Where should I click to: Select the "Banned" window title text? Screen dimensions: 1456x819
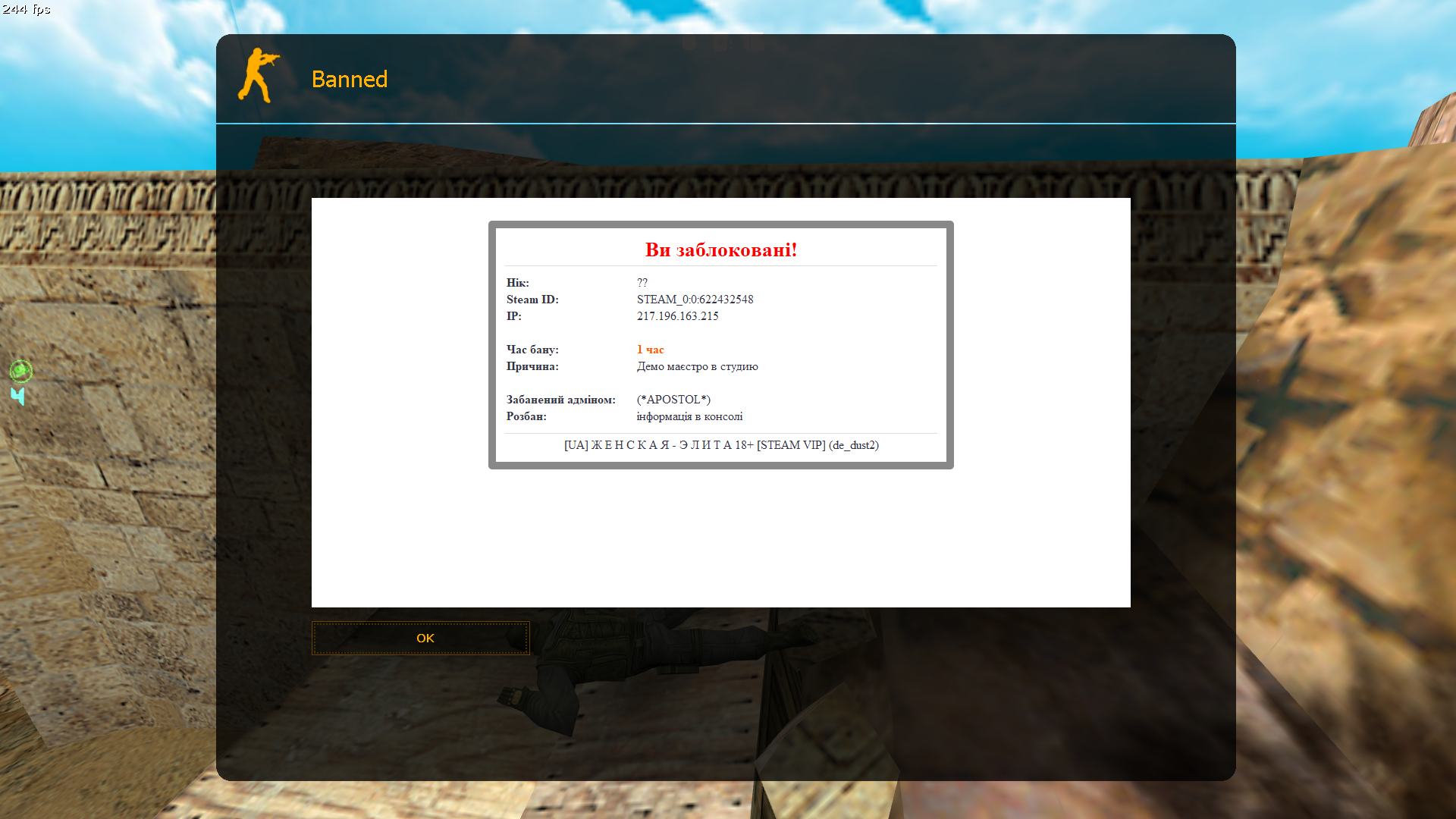(x=350, y=79)
